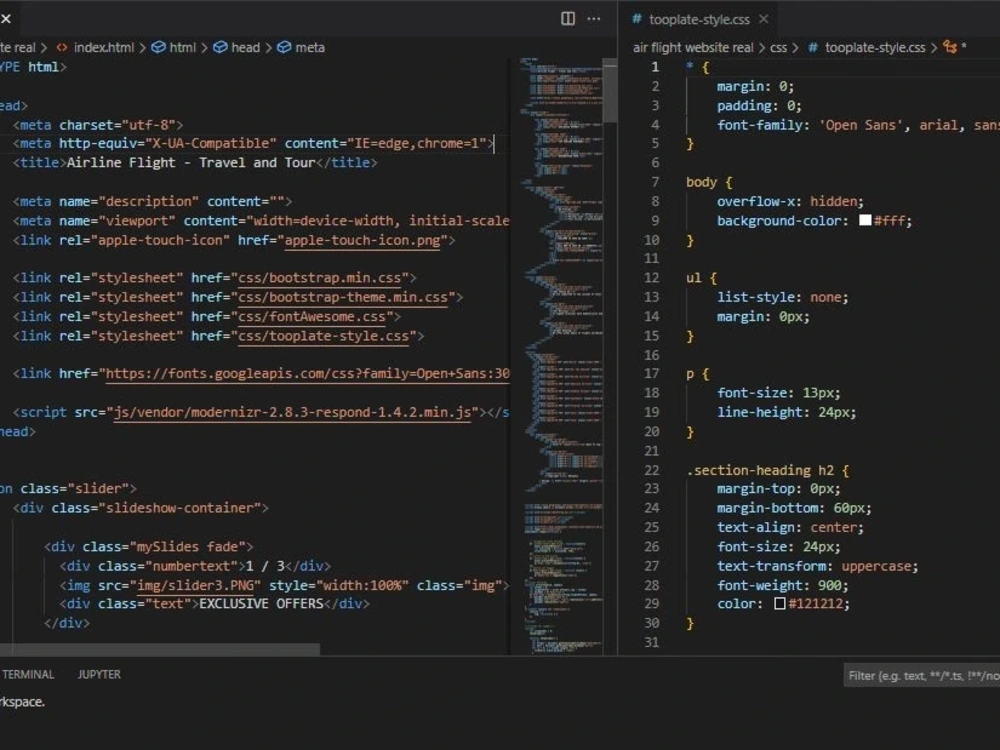Close the left editor tab with the X

click(6, 18)
